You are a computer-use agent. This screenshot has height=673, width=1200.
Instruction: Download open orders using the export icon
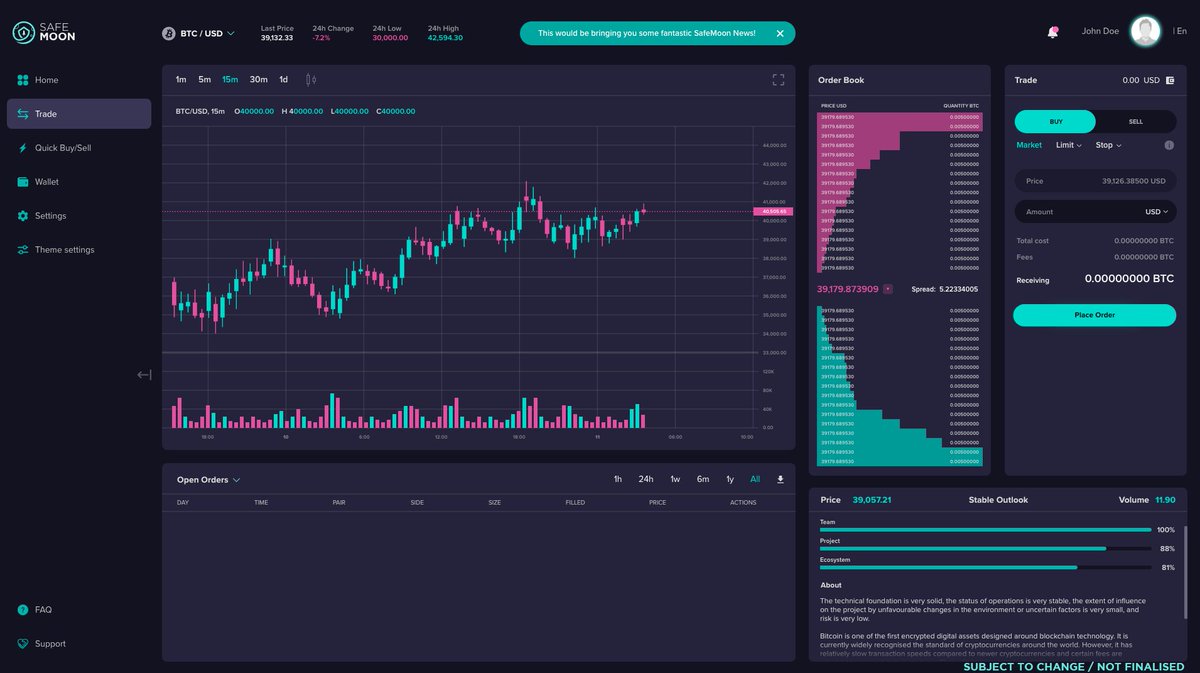click(782, 479)
